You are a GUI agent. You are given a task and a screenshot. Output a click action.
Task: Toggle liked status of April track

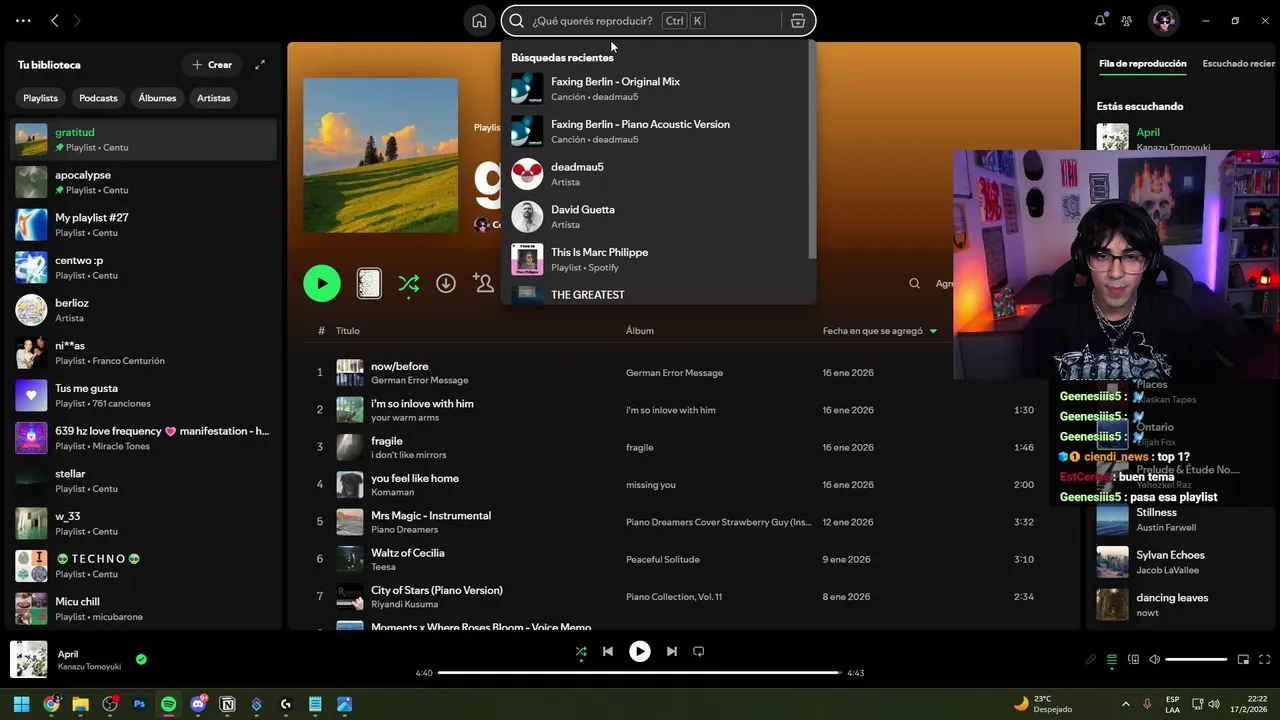[x=141, y=660]
